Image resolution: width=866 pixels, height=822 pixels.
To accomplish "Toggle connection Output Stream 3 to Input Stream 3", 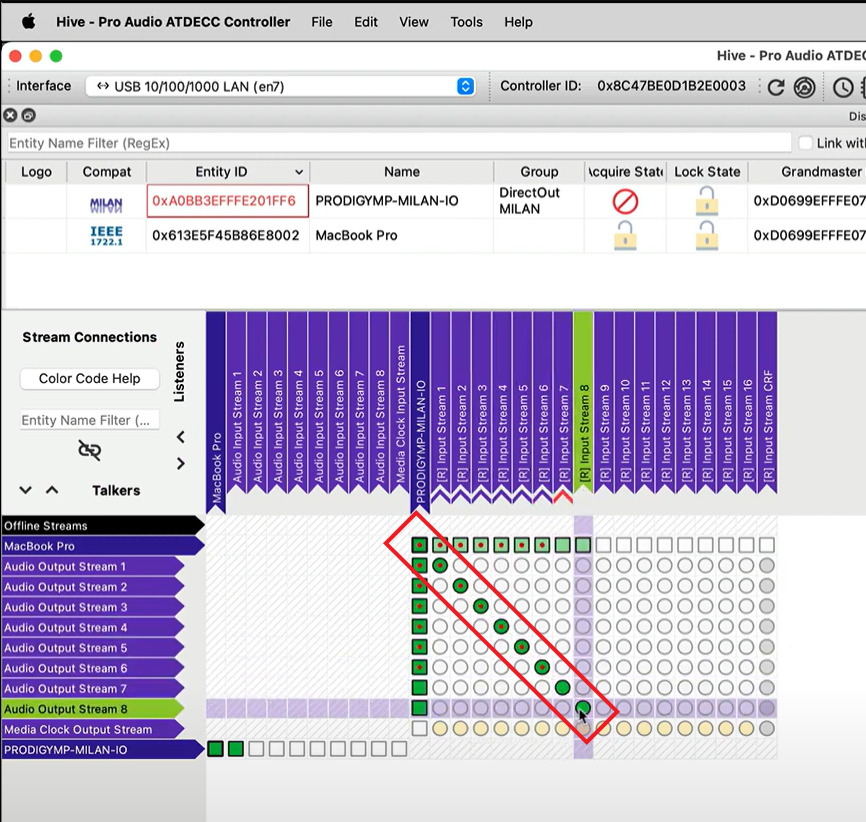I will [480, 607].
